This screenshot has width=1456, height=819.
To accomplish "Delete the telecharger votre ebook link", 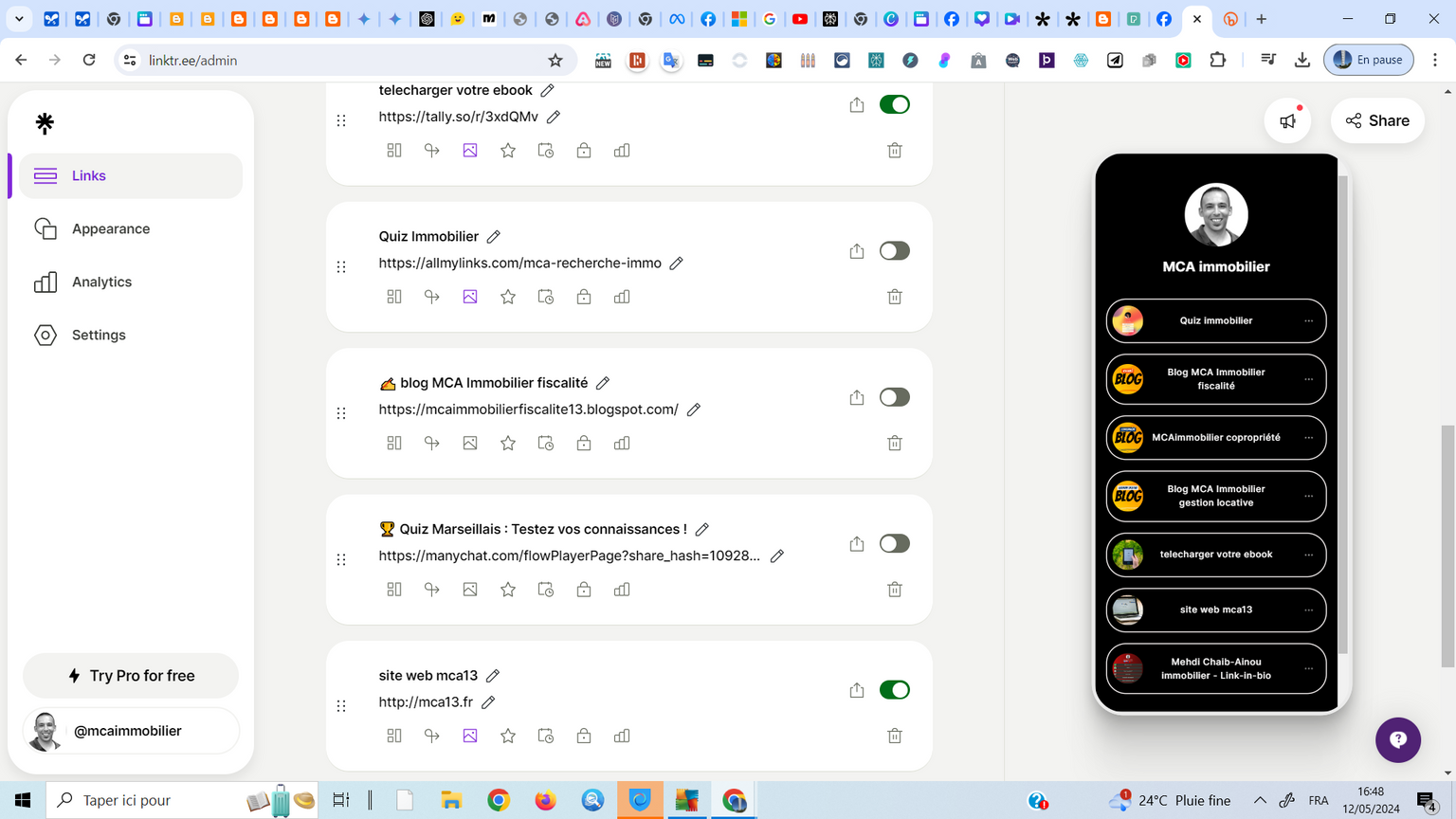I will point(894,151).
